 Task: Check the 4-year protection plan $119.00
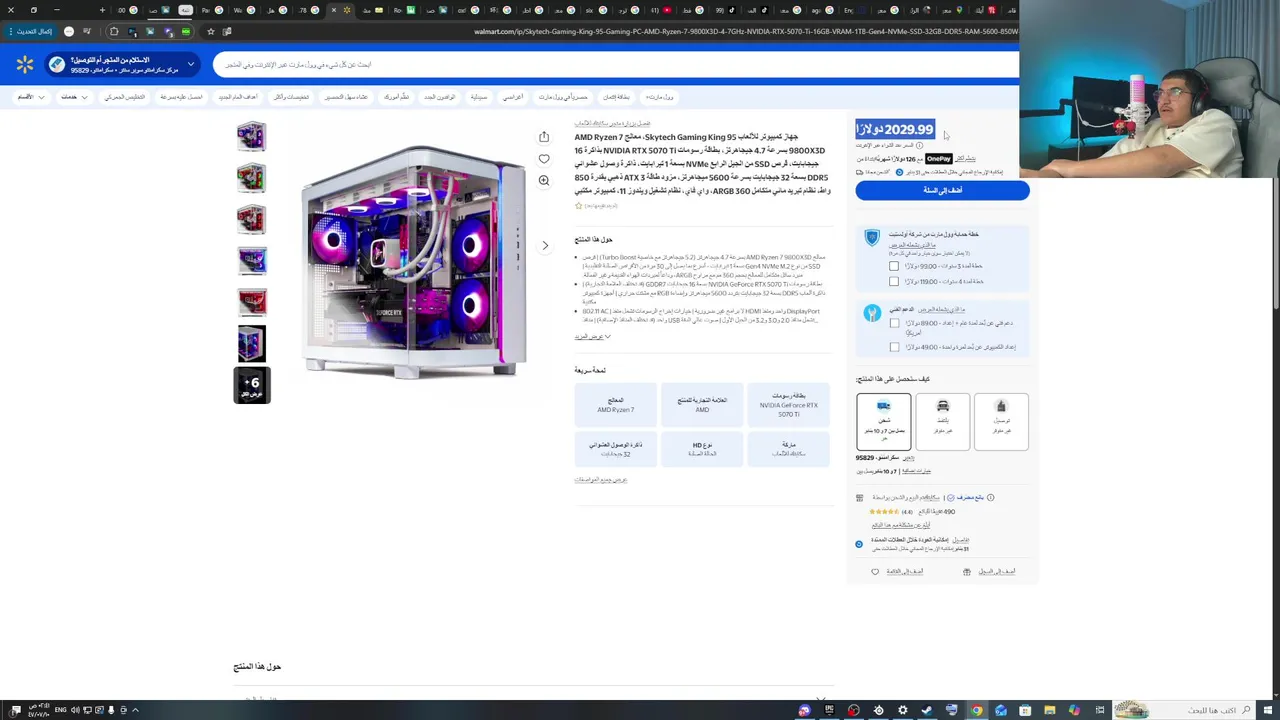[894, 282]
